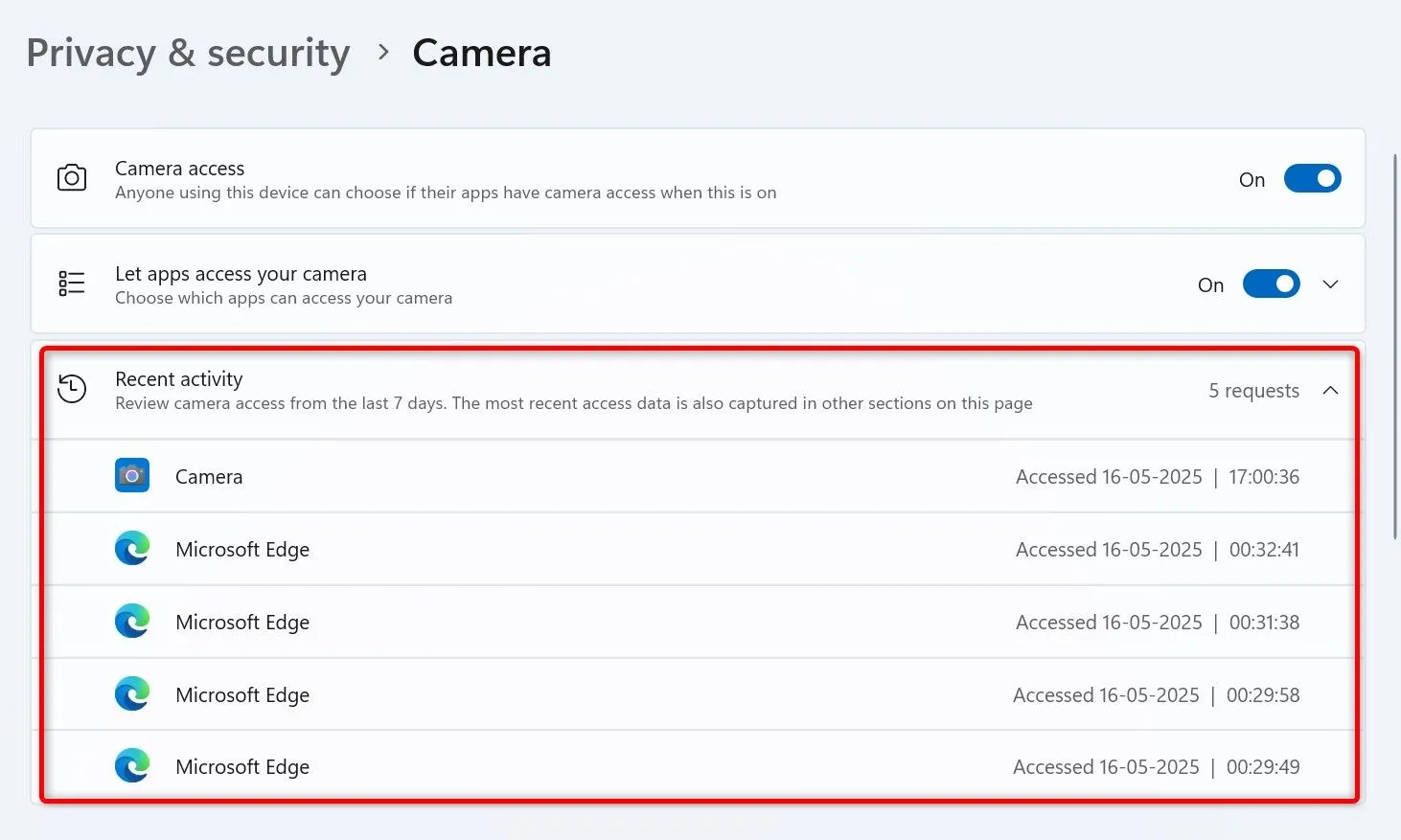Collapse the Recent activity section using its chevron
1401x840 pixels.
(x=1330, y=390)
